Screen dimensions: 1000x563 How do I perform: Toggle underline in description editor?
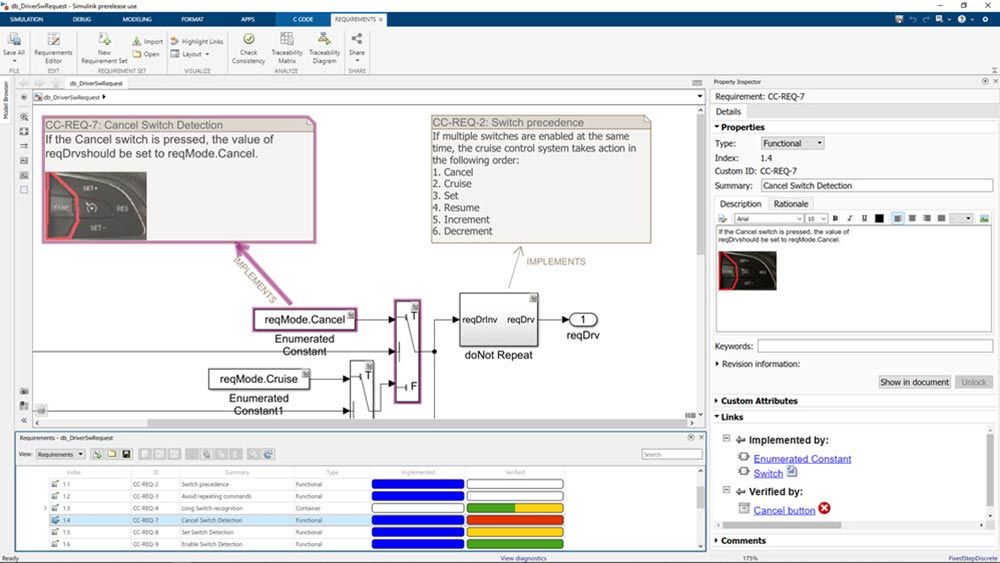pos(863,218)
